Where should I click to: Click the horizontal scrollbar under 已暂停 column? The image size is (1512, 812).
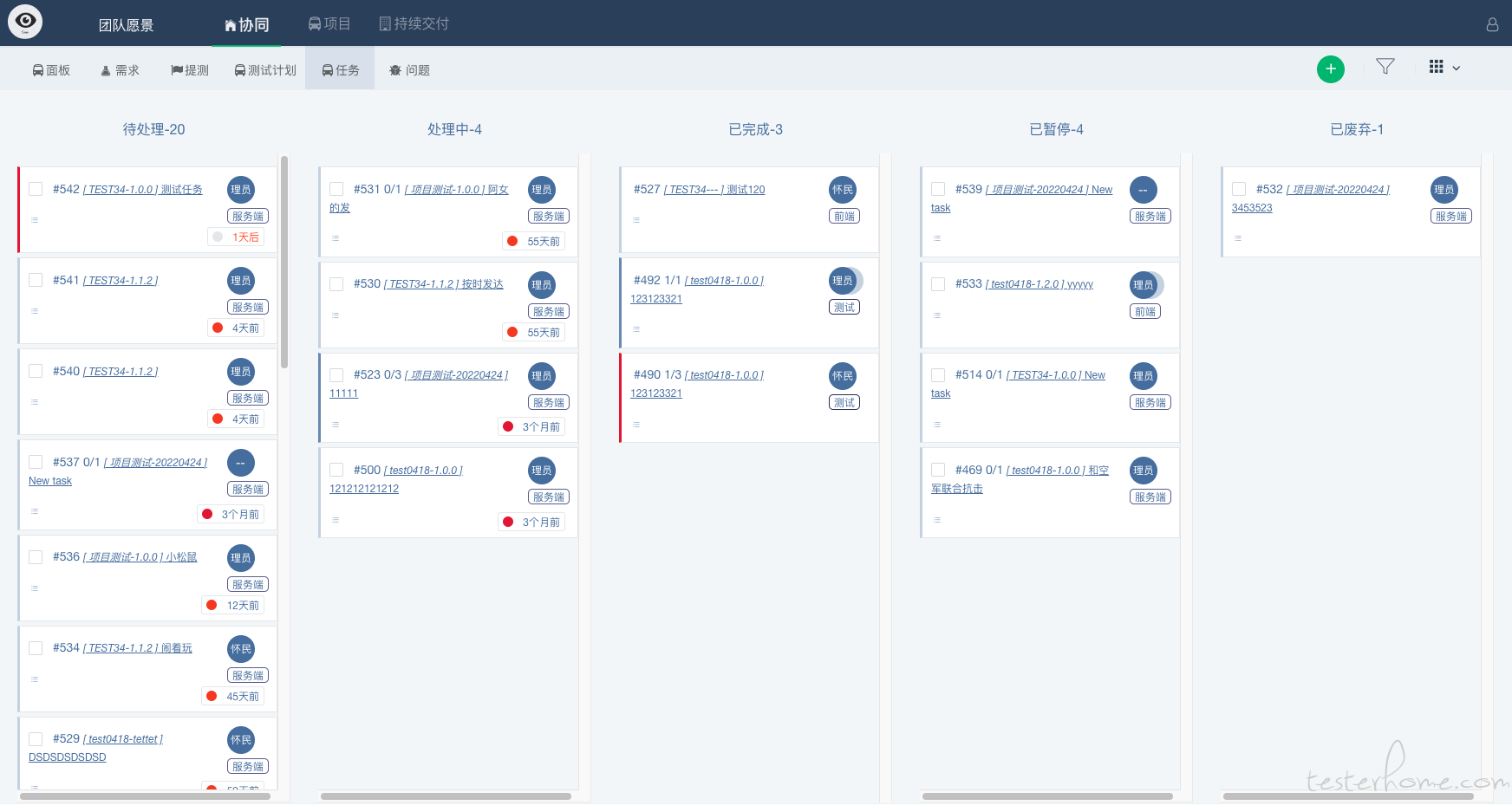[1047, 796]
